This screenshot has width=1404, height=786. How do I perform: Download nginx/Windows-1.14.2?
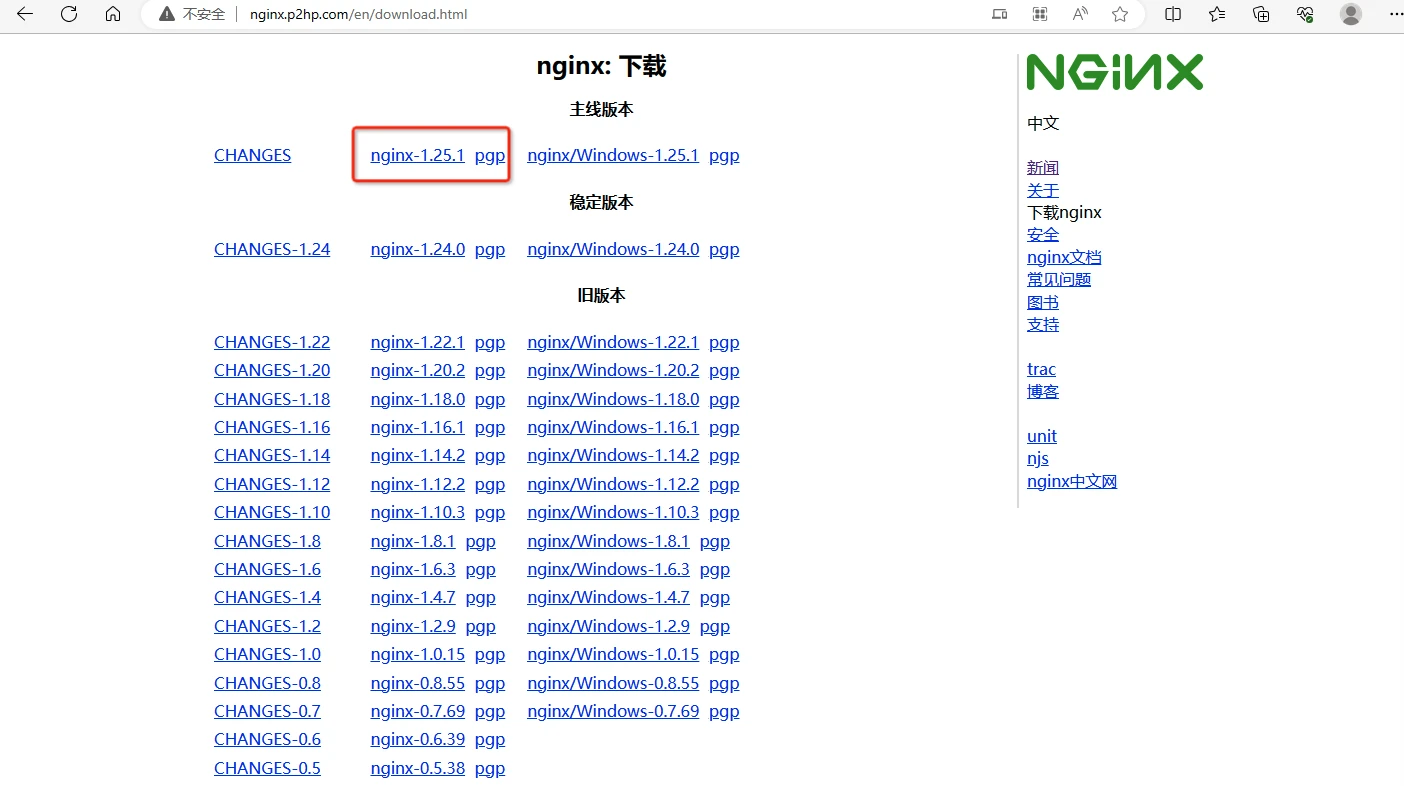pyautogui.click(x=613, y=455)
